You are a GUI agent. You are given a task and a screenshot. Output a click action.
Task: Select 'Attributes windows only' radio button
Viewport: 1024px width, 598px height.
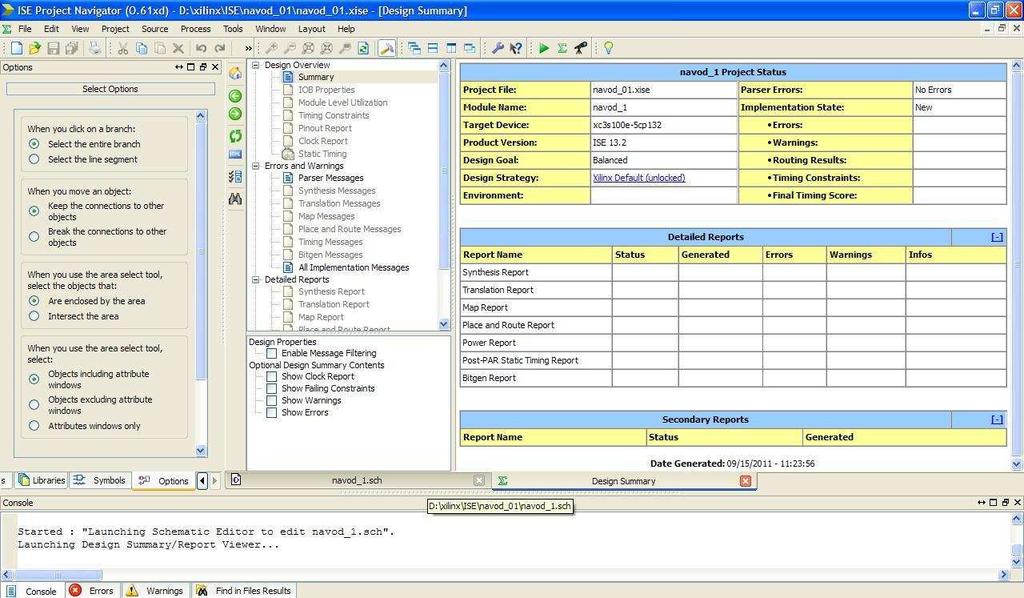pos(34,426)
